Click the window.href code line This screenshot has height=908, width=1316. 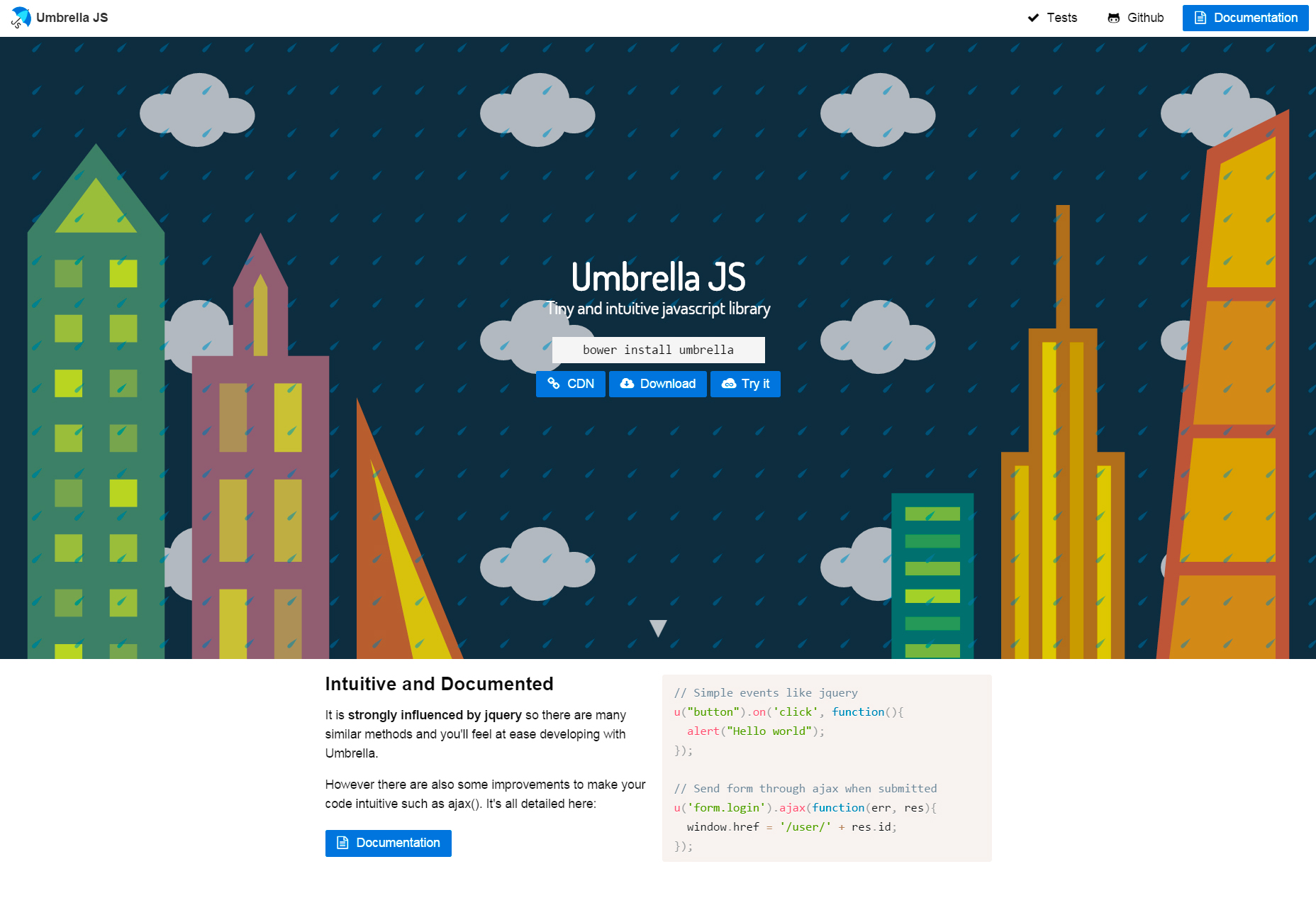(x=791, y=827)
